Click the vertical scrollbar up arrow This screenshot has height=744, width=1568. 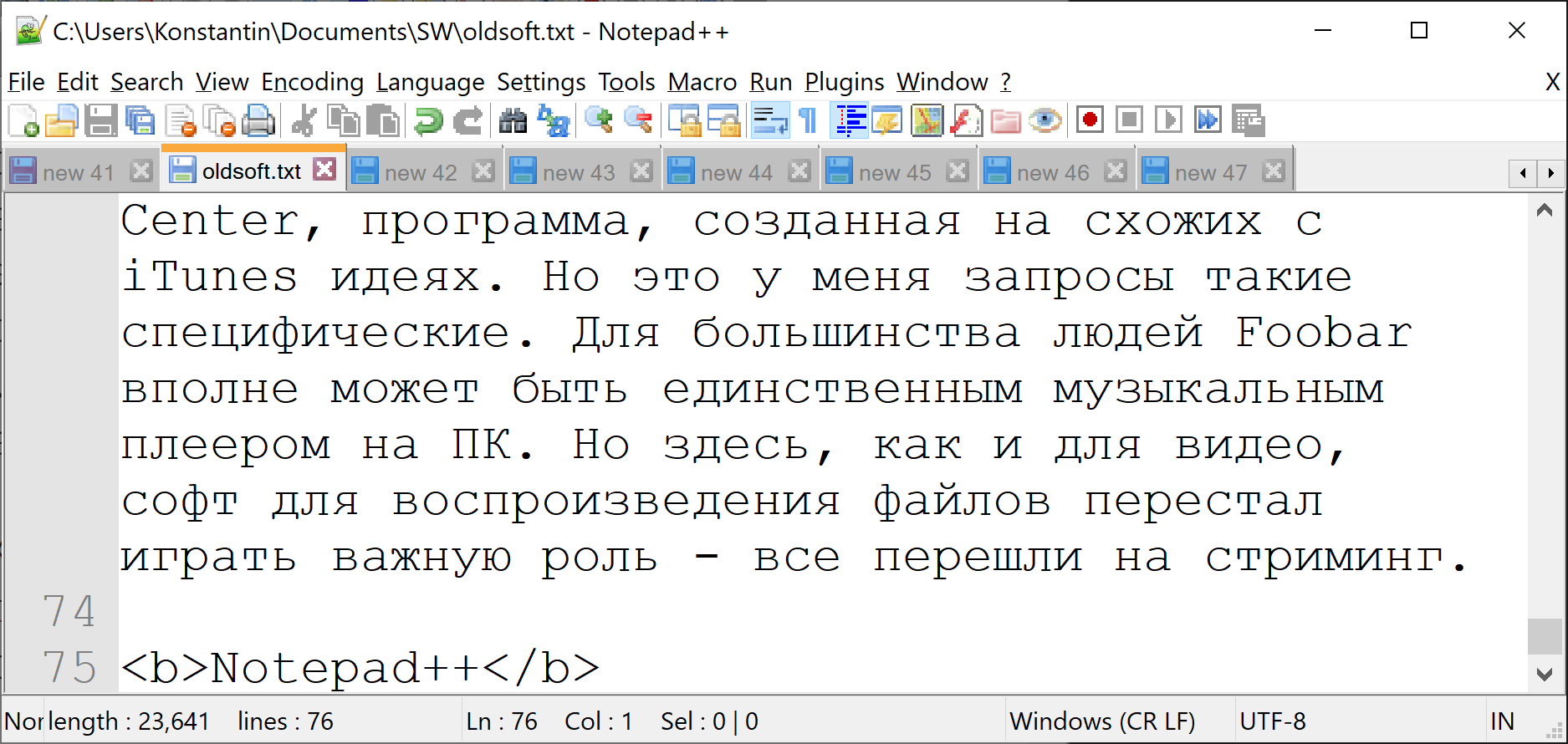pyautogui.click(x=1545, y=211)
